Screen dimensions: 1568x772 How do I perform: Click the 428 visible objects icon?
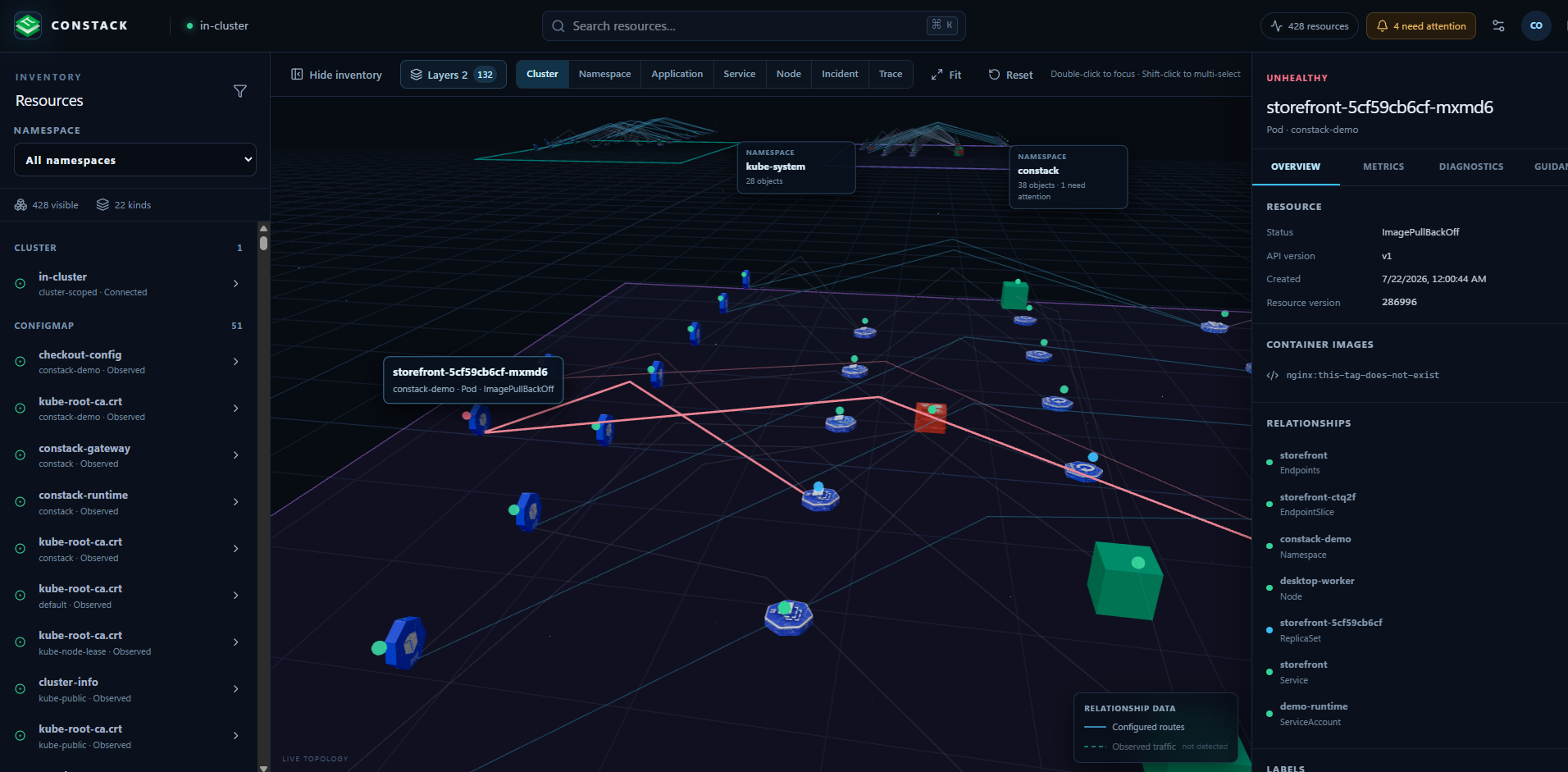pos(21,205)
